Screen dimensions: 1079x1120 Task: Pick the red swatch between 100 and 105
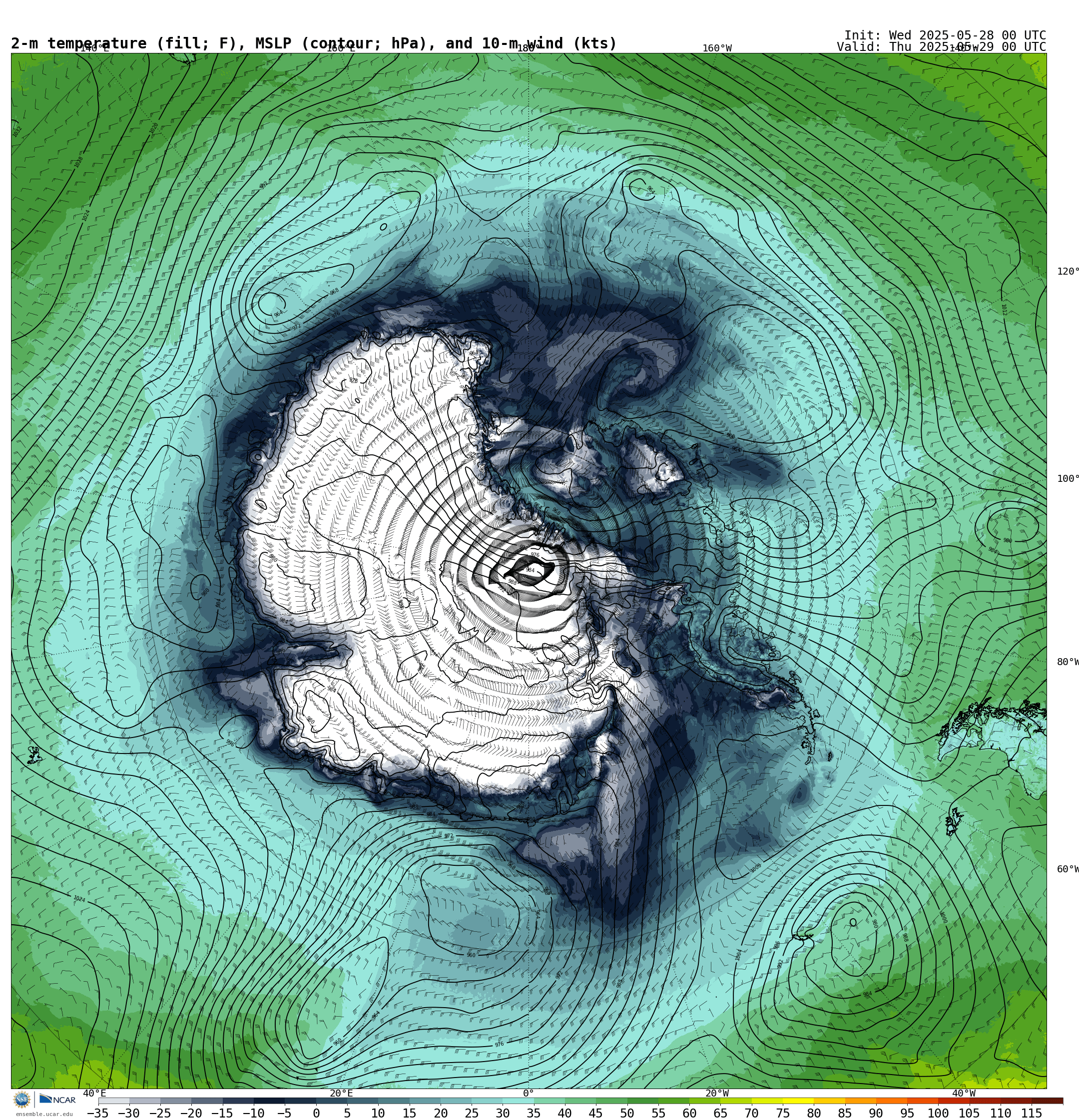(x=953, y=1101)
